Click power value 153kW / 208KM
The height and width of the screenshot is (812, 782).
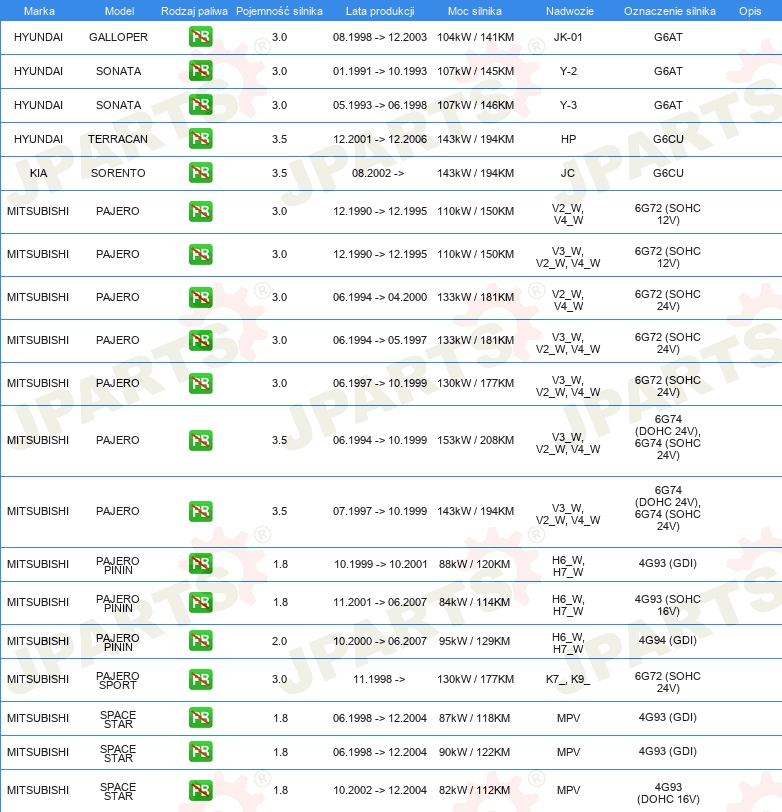tap(475, 441)
